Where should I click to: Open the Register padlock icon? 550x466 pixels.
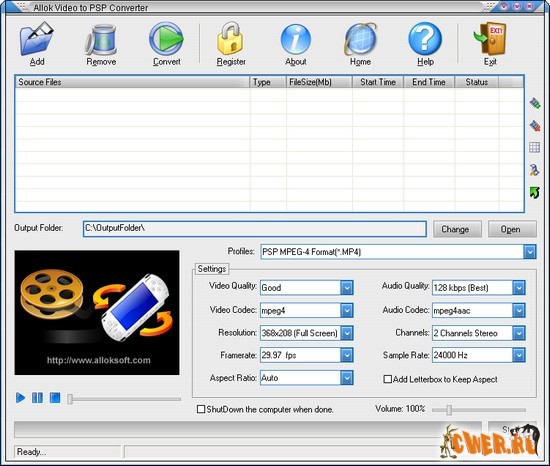230,39
